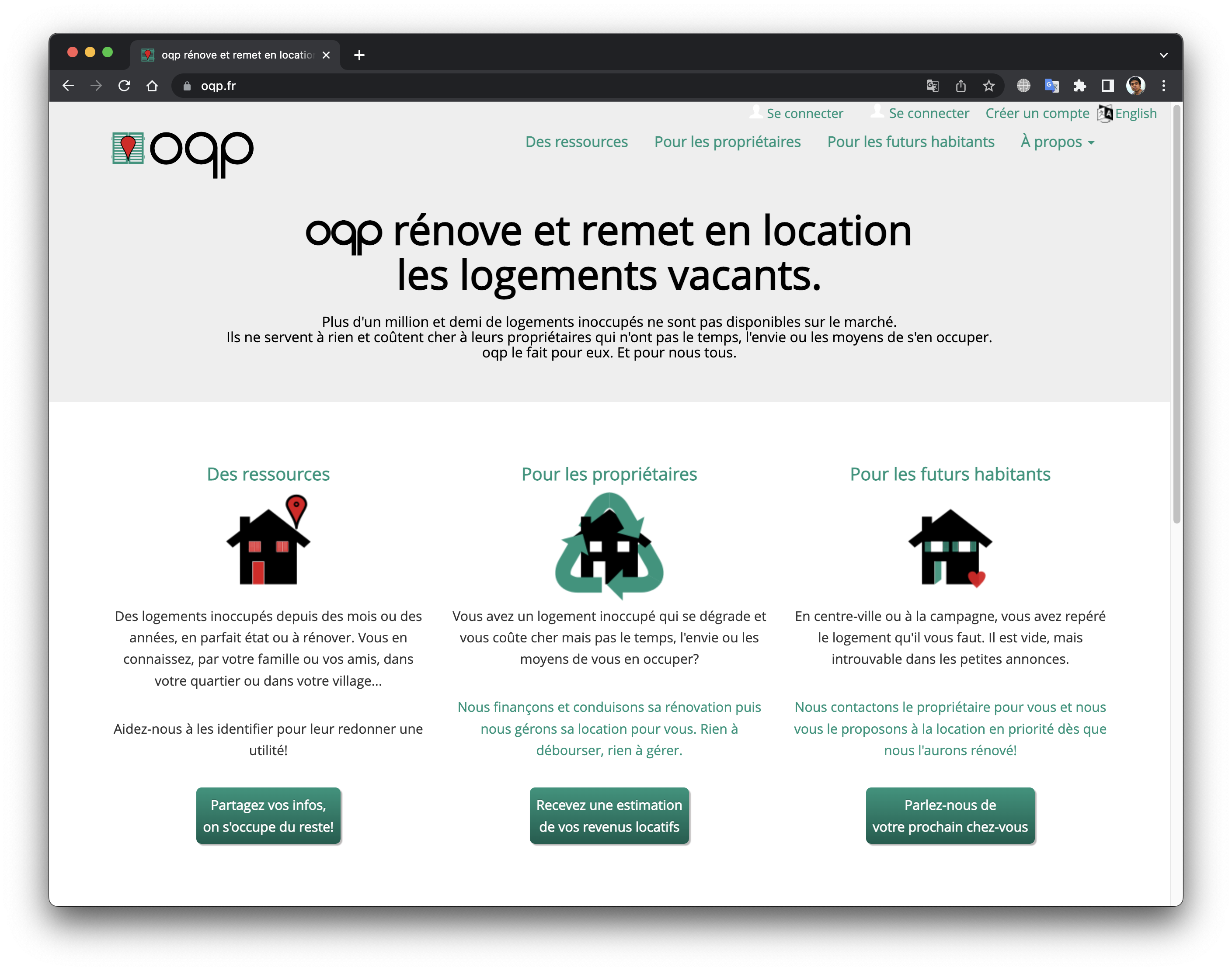Viewport: 1232px width, 971px height.
Task: Reload the current page
Action: (124, 86)
